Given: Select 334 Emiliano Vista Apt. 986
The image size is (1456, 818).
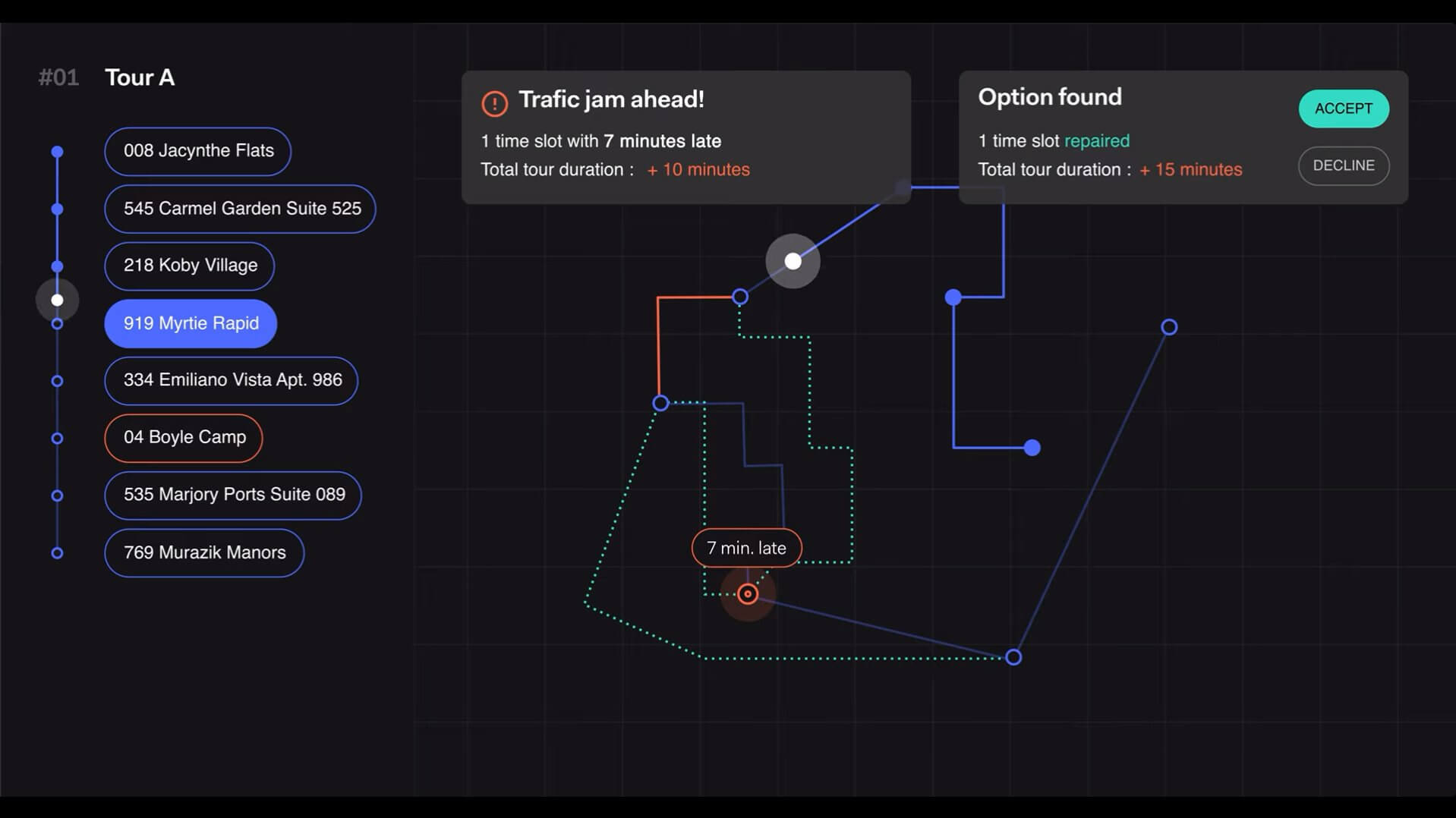Looking at the screenshot, I should (x=232, y=380).
